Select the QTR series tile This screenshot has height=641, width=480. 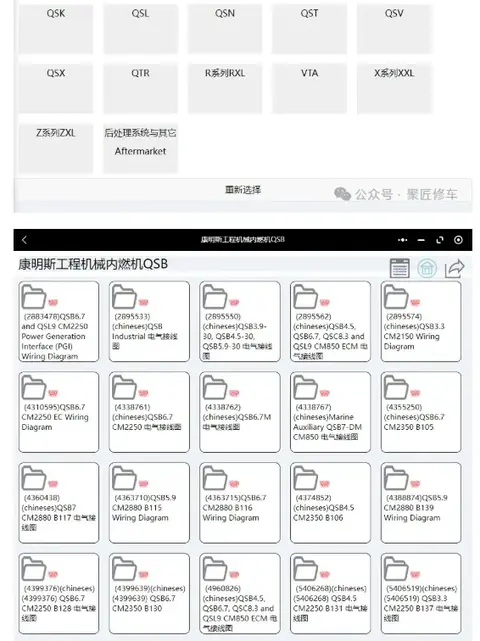tap(140, 88)
